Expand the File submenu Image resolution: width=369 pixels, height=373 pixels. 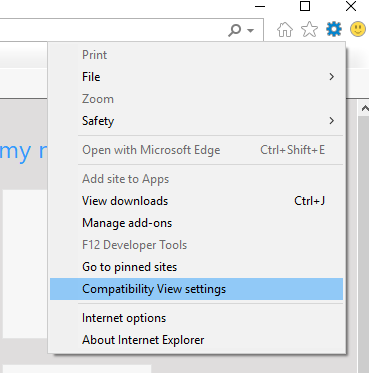point(196,77)
